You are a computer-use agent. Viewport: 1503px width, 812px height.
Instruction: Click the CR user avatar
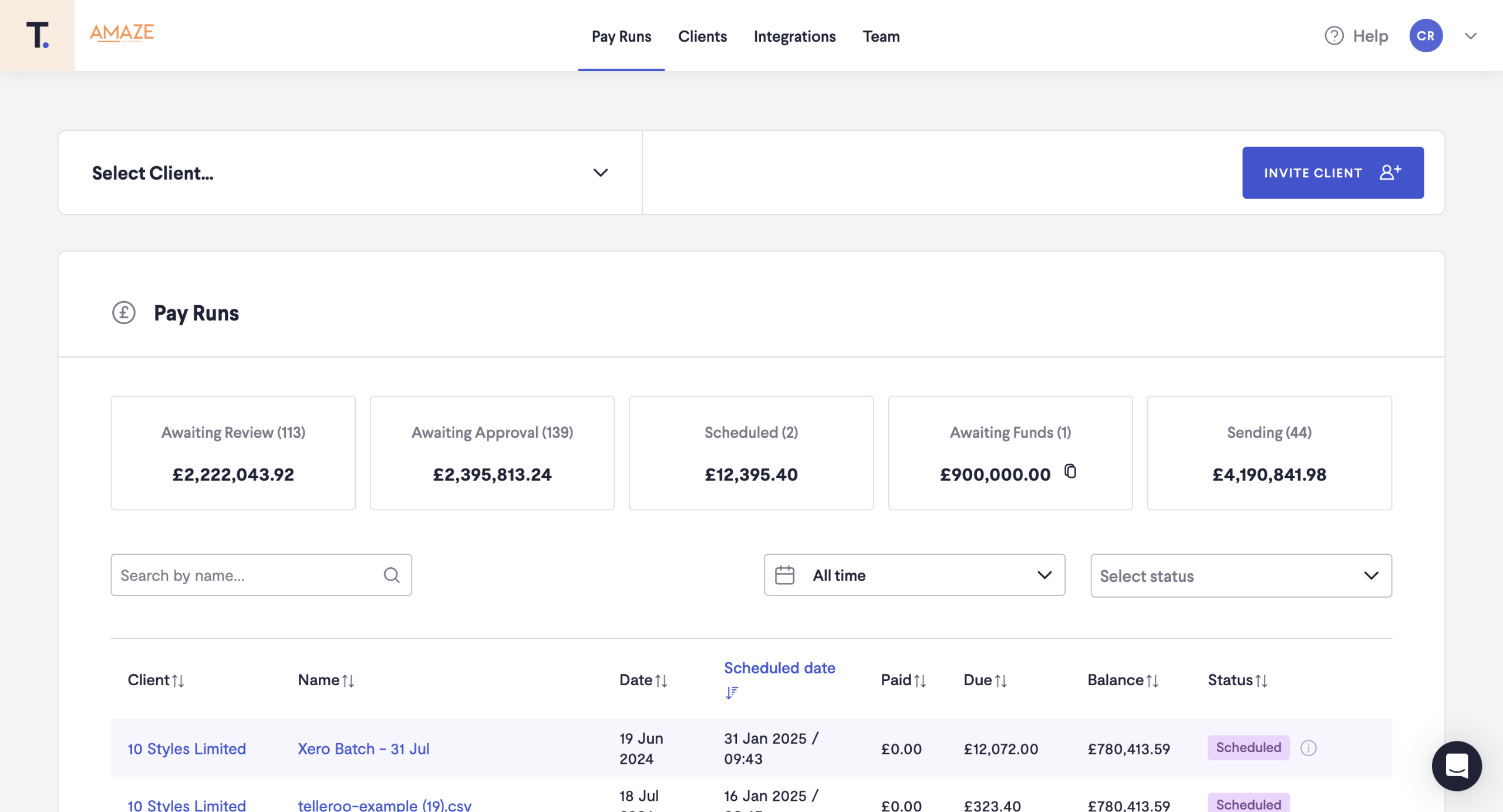pos(1426,36)
